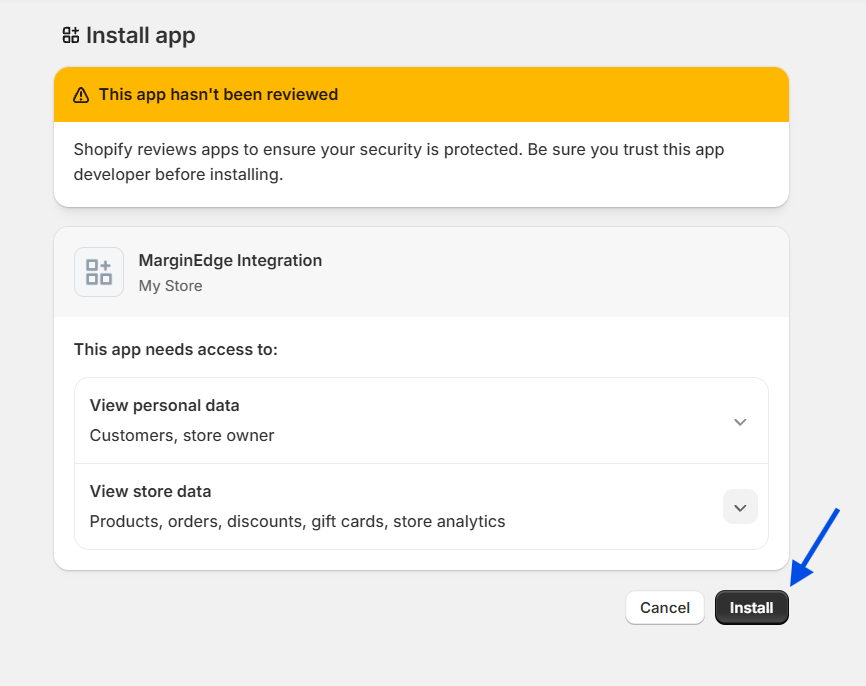
Task: Click "This app hasn't been reviewed" title
Action: 218,95
